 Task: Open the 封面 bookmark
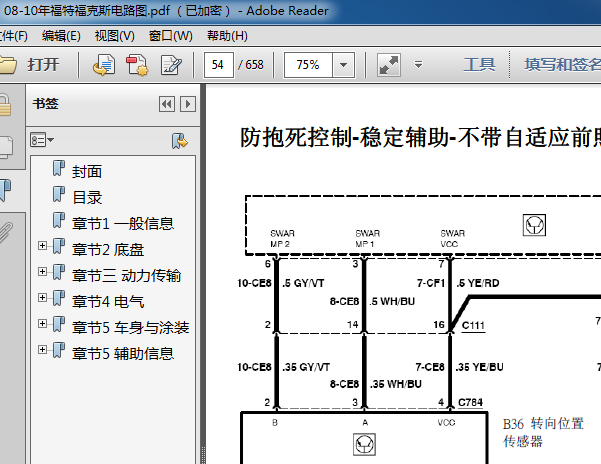tap(87, 171)
